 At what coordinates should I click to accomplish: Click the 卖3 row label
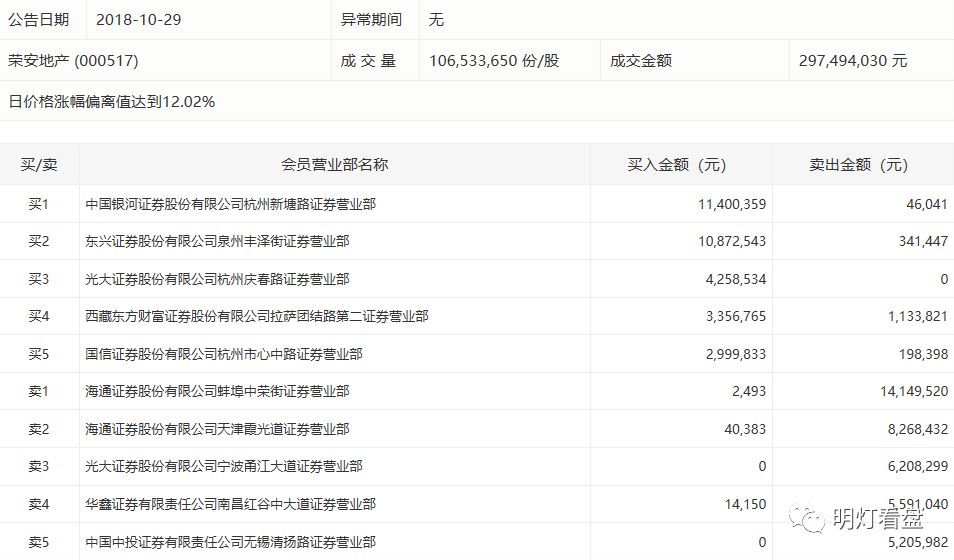click(x=38, y=466)
